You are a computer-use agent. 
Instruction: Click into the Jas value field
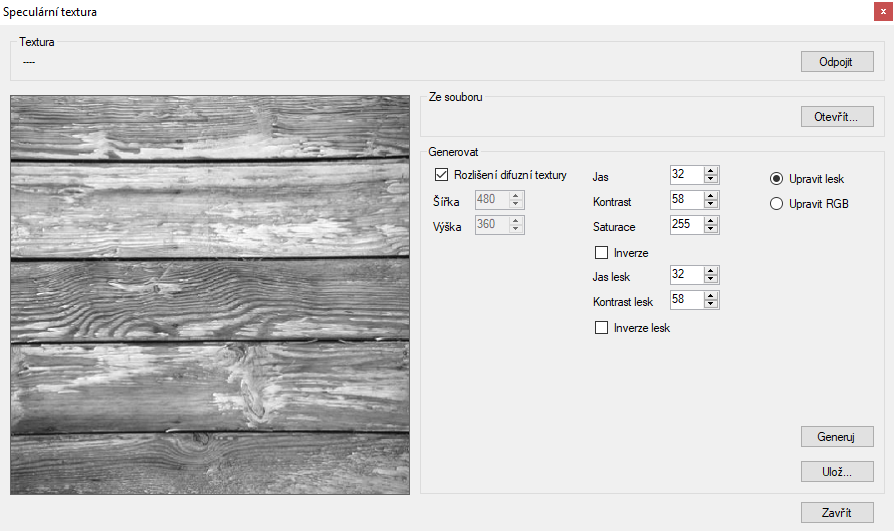pyautogui.click(x=686, y=175)
